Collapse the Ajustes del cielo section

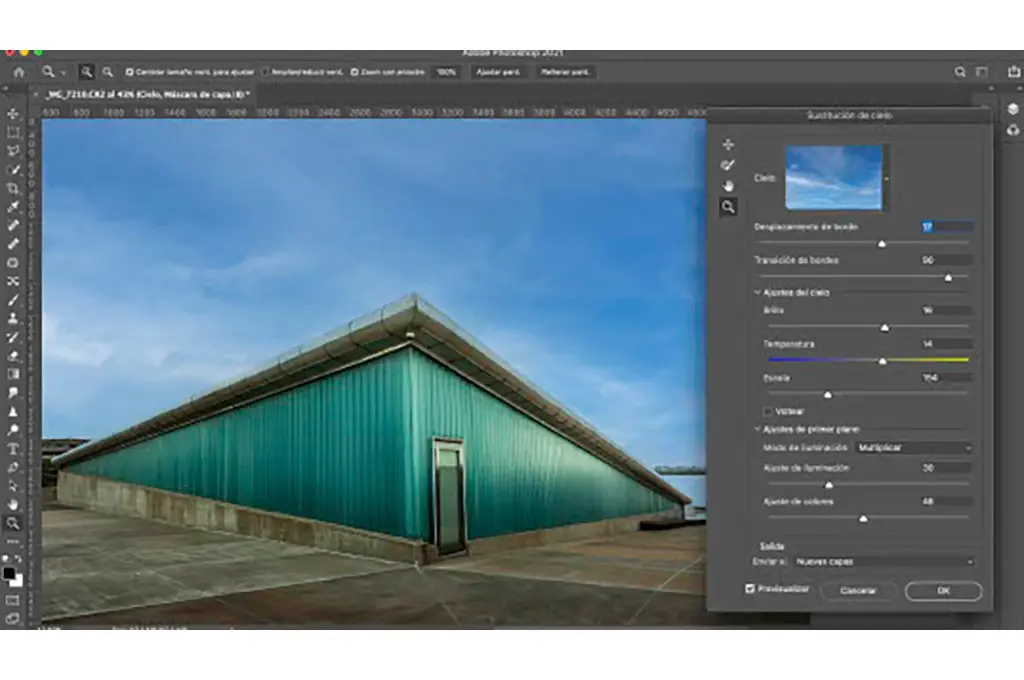(757, 293)
